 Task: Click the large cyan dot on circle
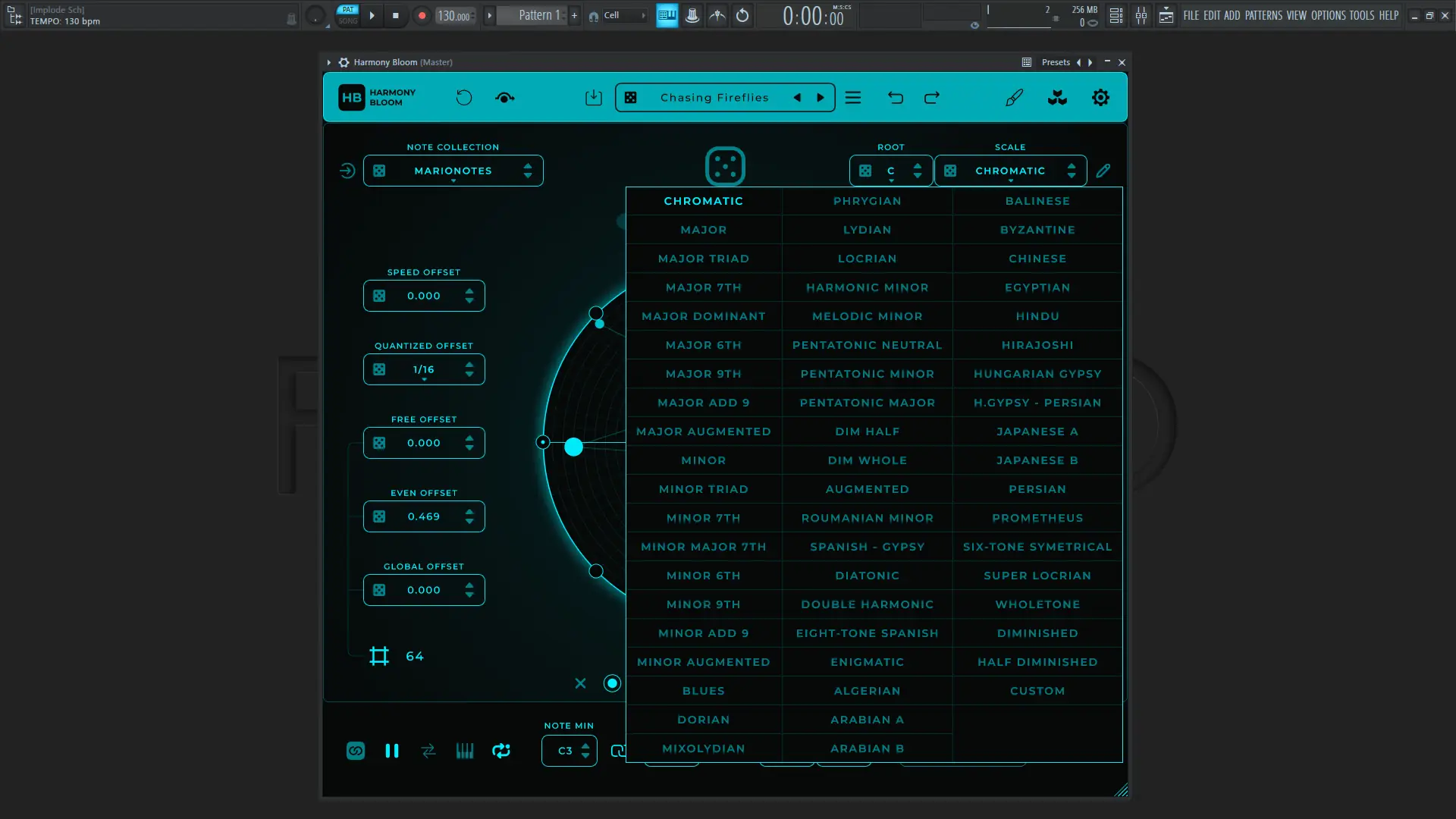[574, 447]
